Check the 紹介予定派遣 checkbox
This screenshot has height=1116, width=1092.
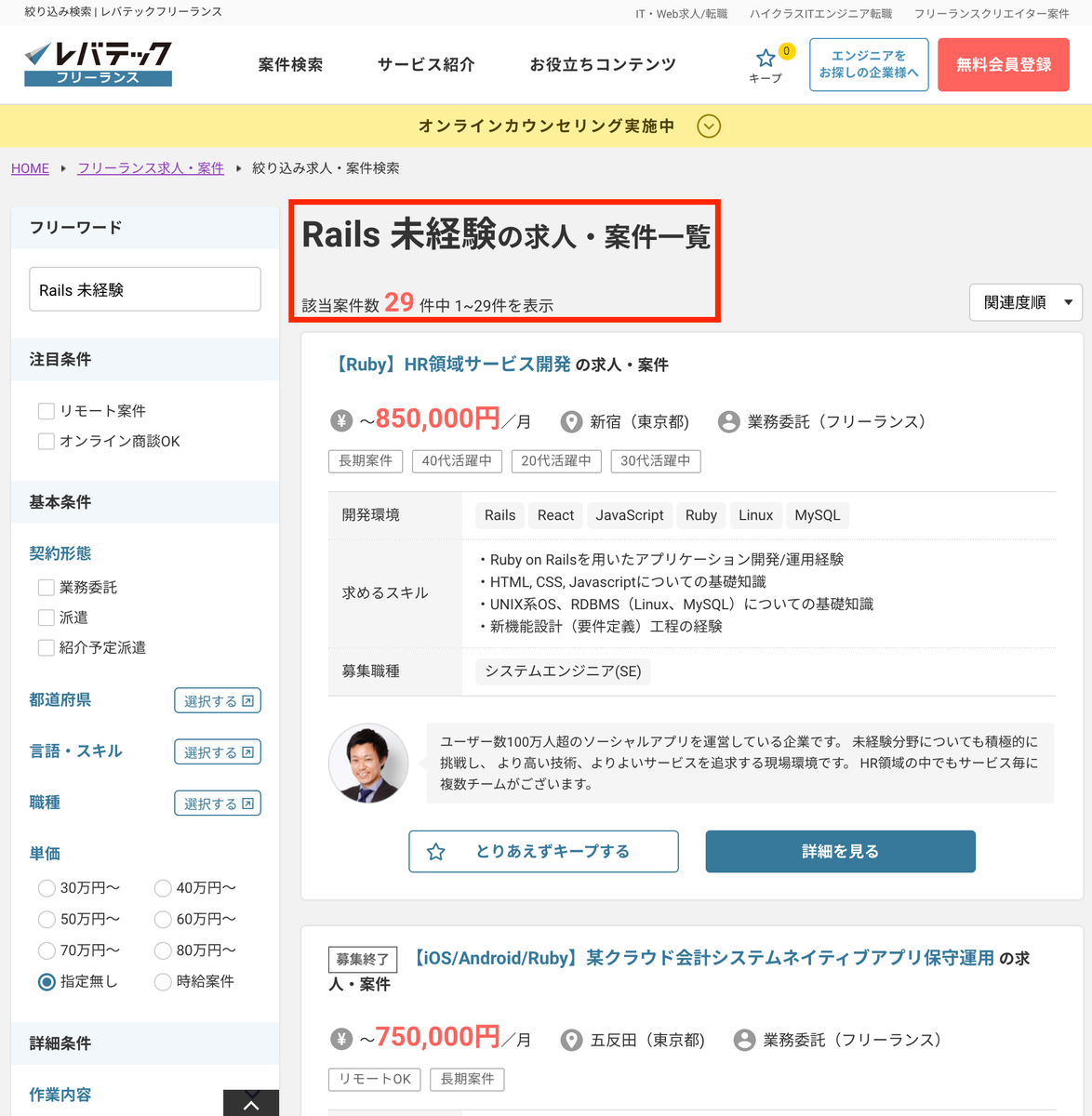click(46, 647)
